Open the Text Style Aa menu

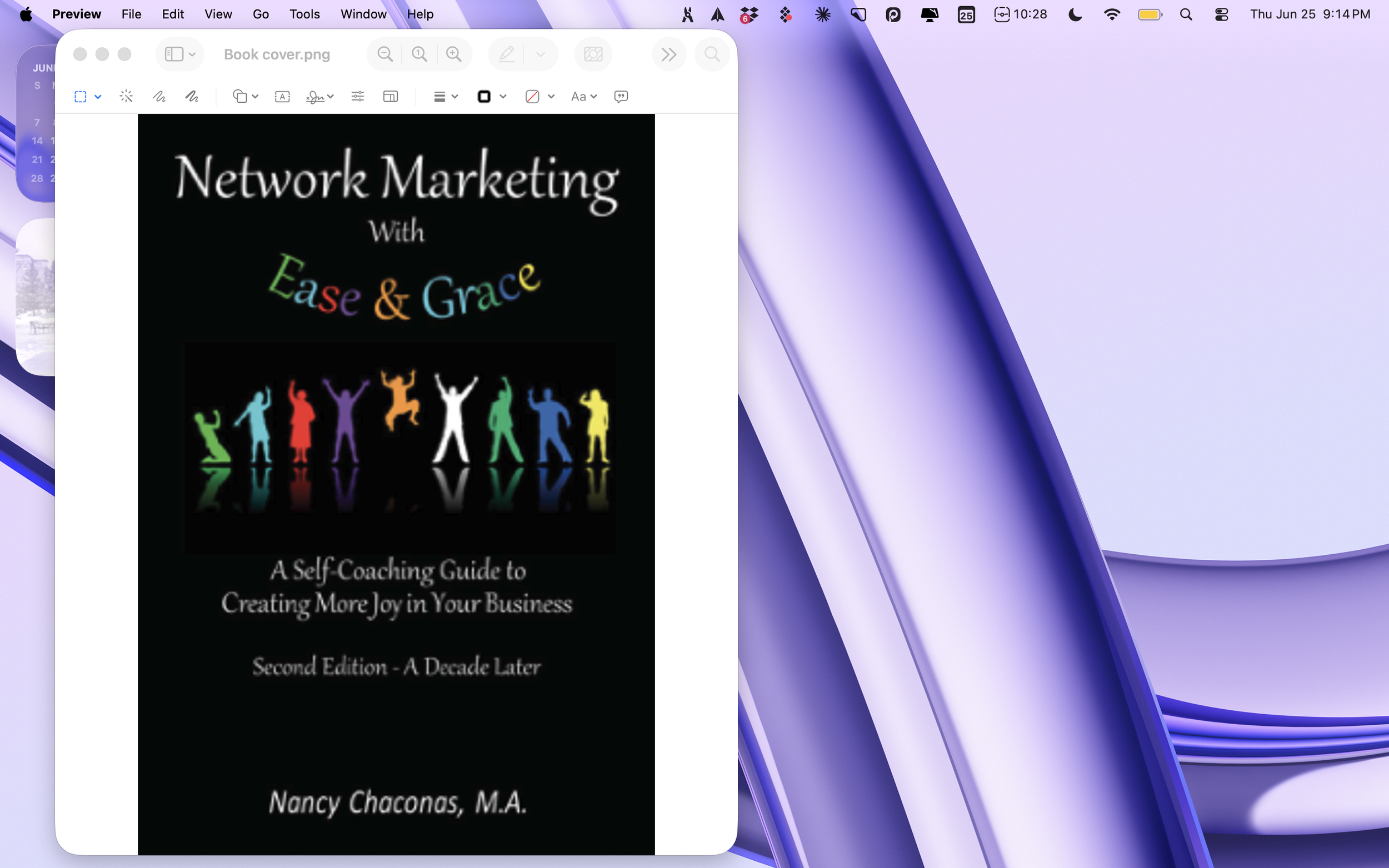584,97
